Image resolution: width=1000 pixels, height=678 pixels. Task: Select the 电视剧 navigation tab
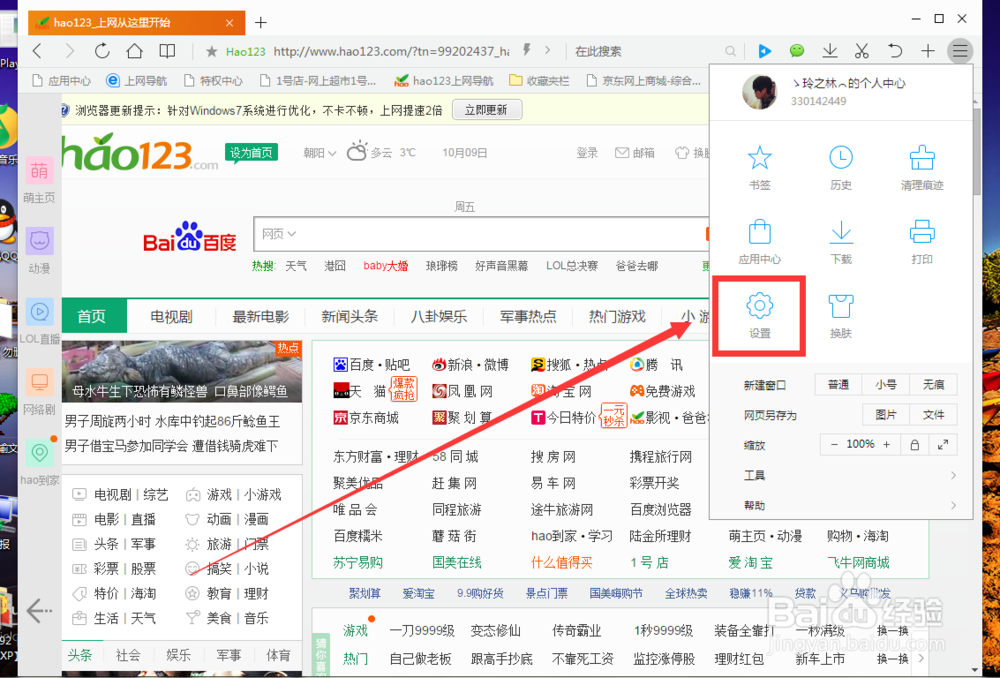pos(171,316)
